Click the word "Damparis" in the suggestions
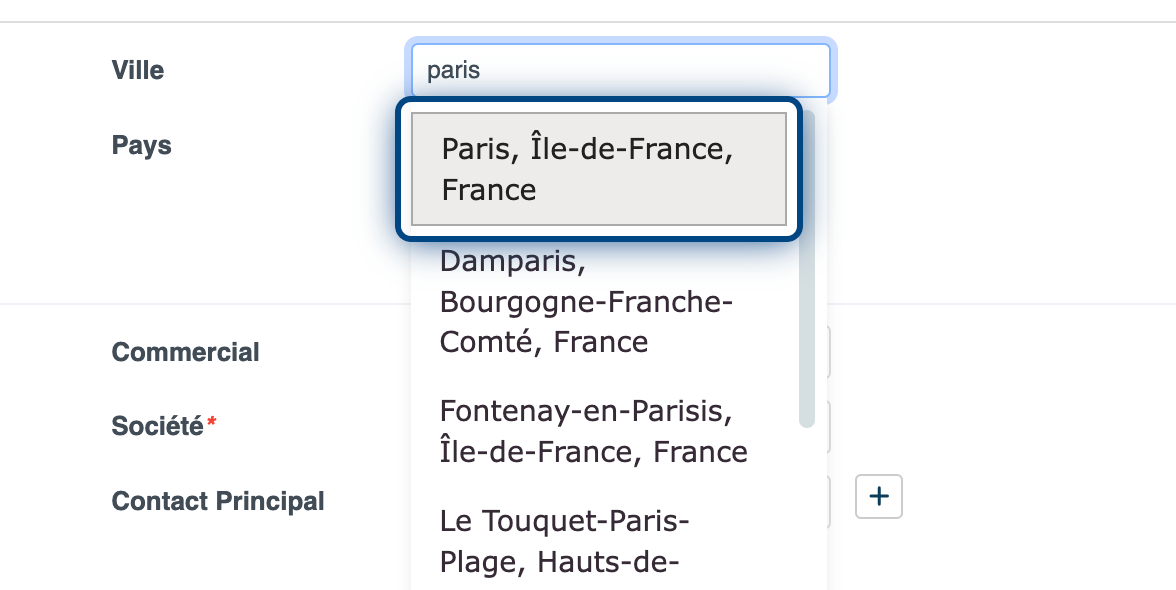 tap(511, 262)
